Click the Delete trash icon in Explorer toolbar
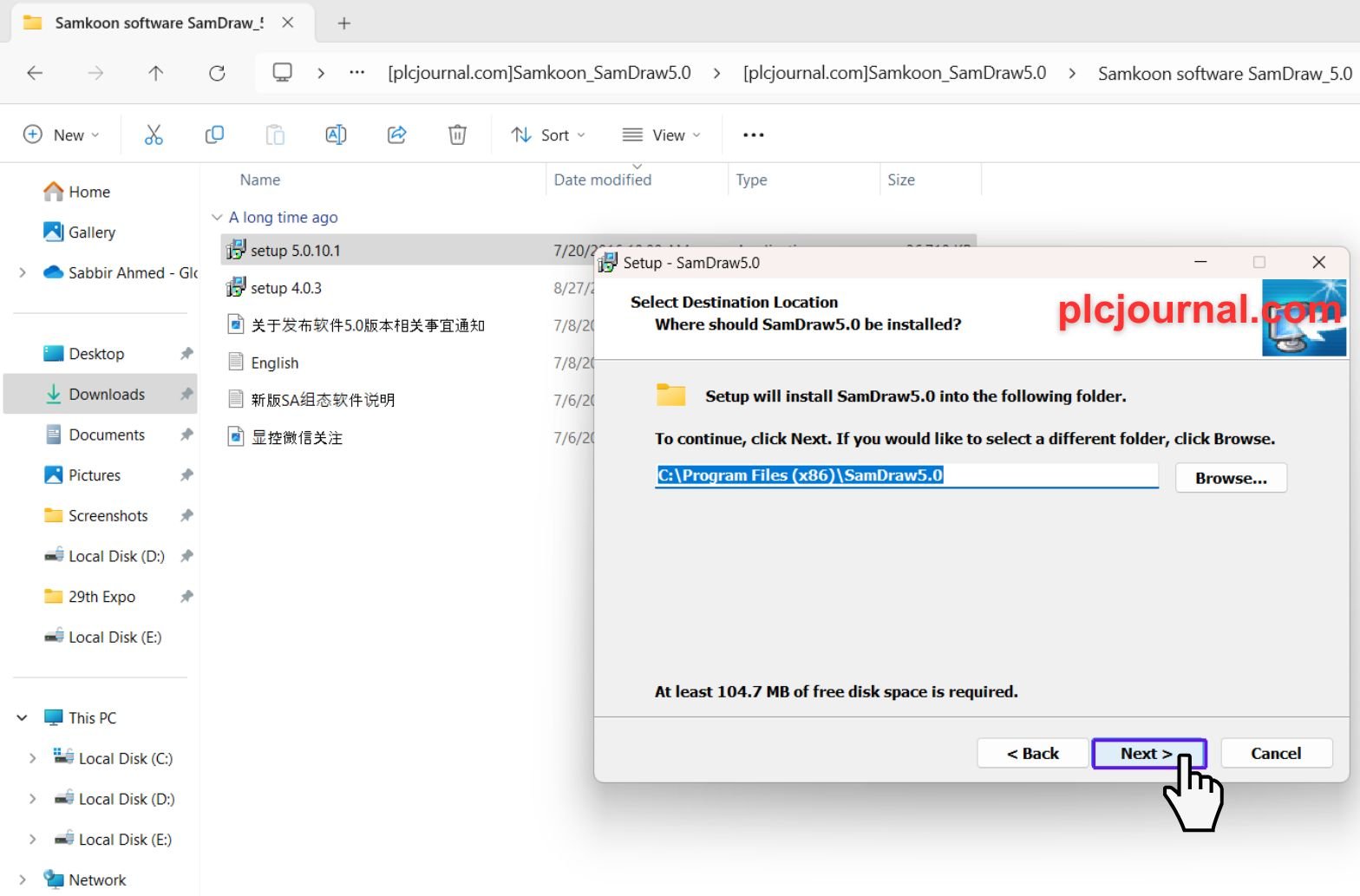 click(457, 134)
